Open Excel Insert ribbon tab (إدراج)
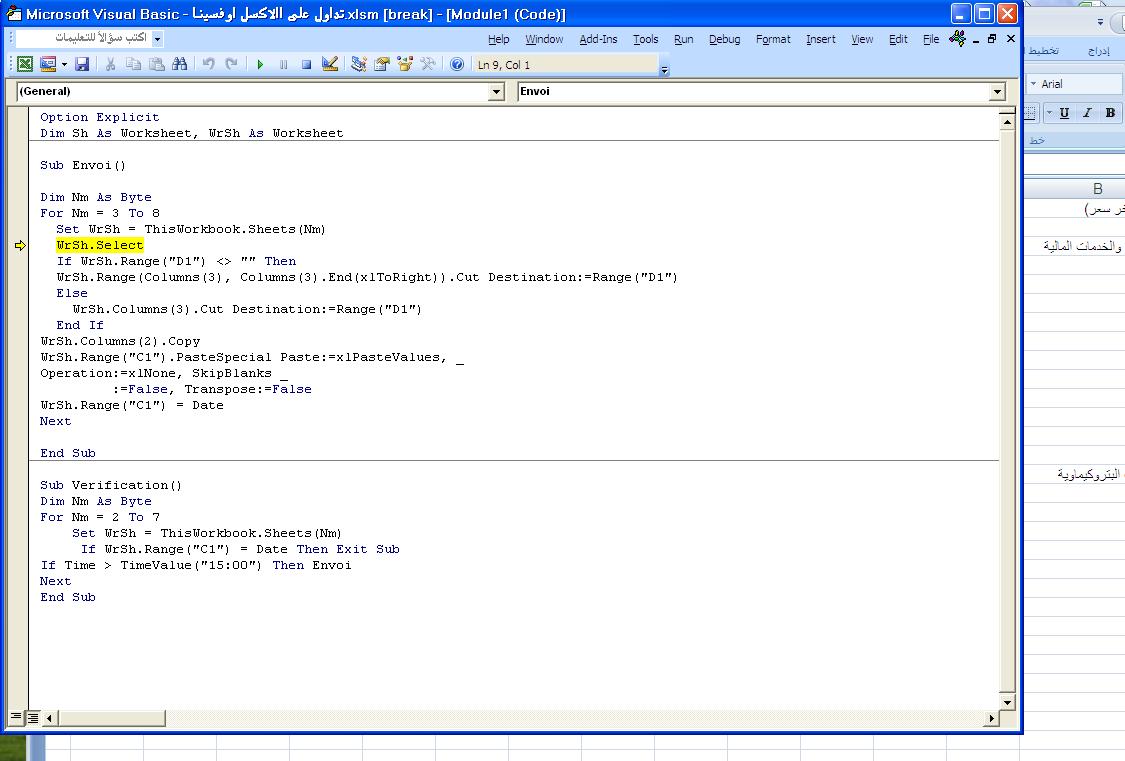Viewport: 1125px width, 761px height. click(x=1098, y=51)
